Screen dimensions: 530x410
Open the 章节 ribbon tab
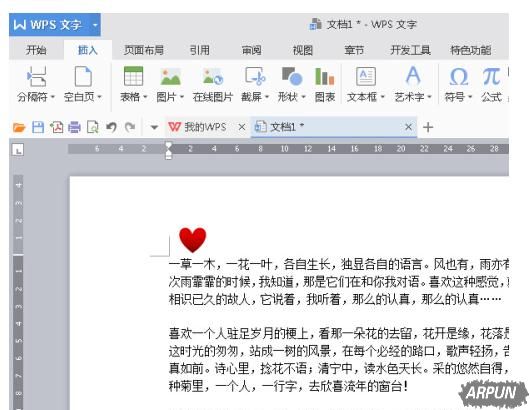pos(354,50)
